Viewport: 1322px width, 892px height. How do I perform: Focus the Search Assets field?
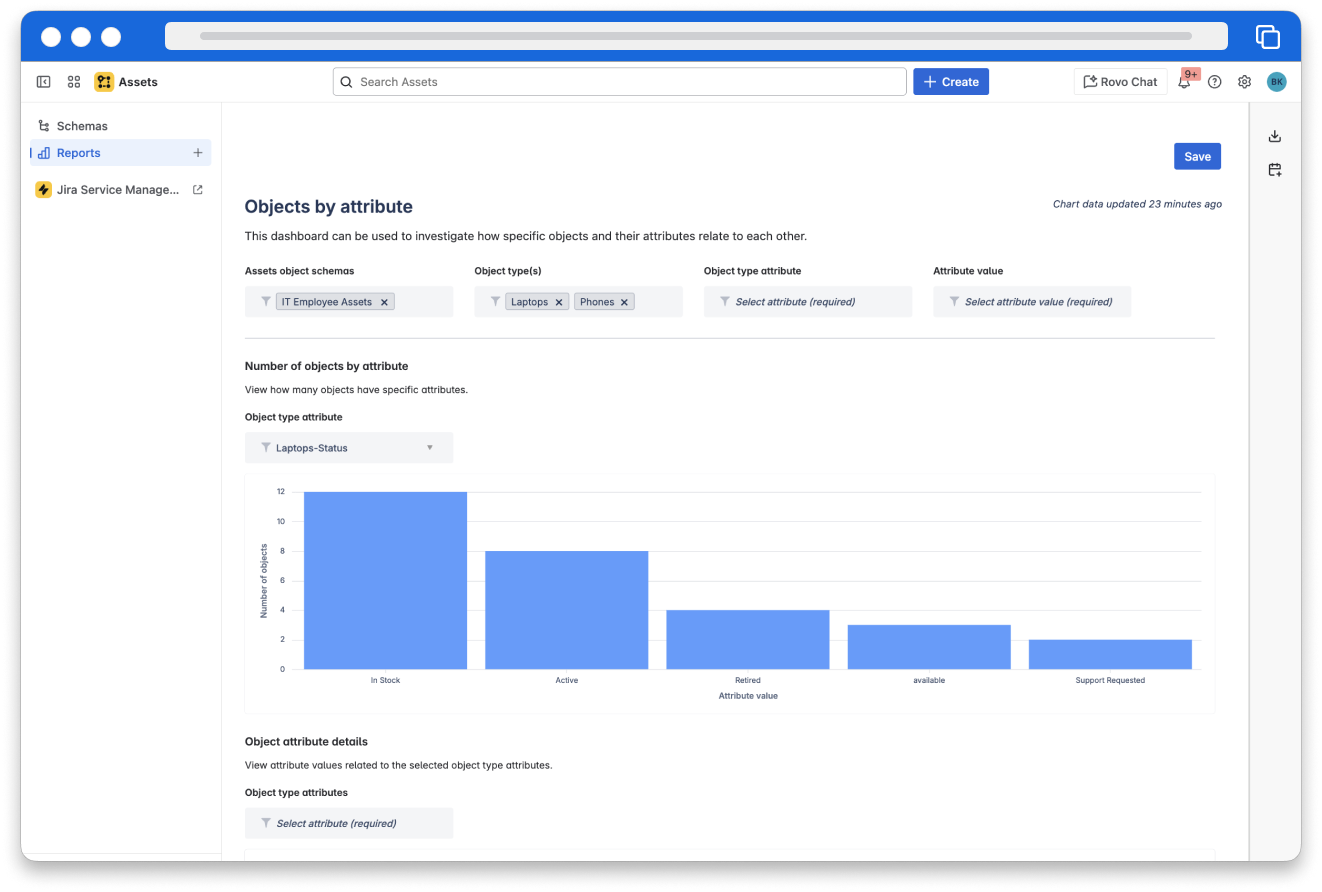coord(620,82)
